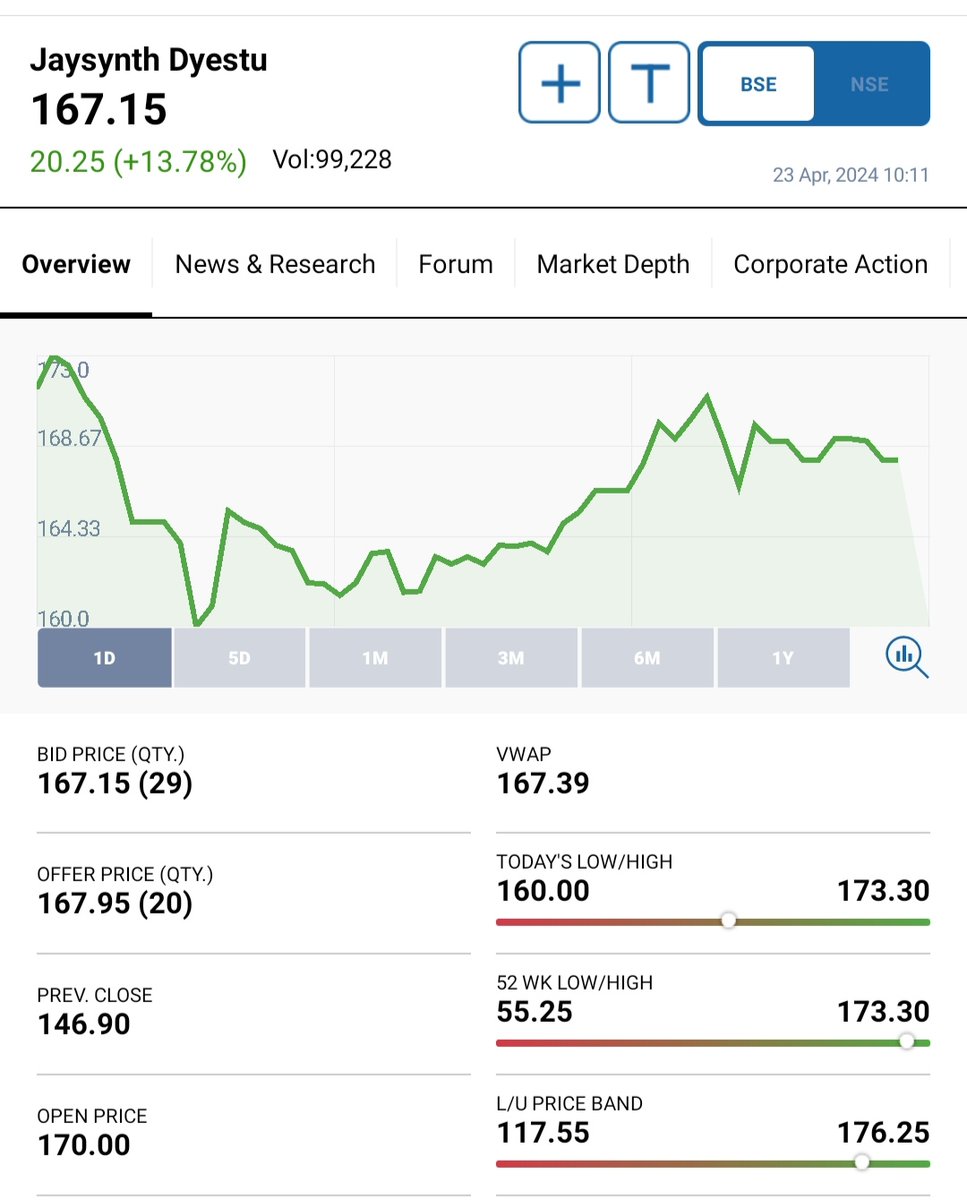The image size is (967, 1200).
Task: Click the Today's Low/High range slider marker
Action: 729,920
